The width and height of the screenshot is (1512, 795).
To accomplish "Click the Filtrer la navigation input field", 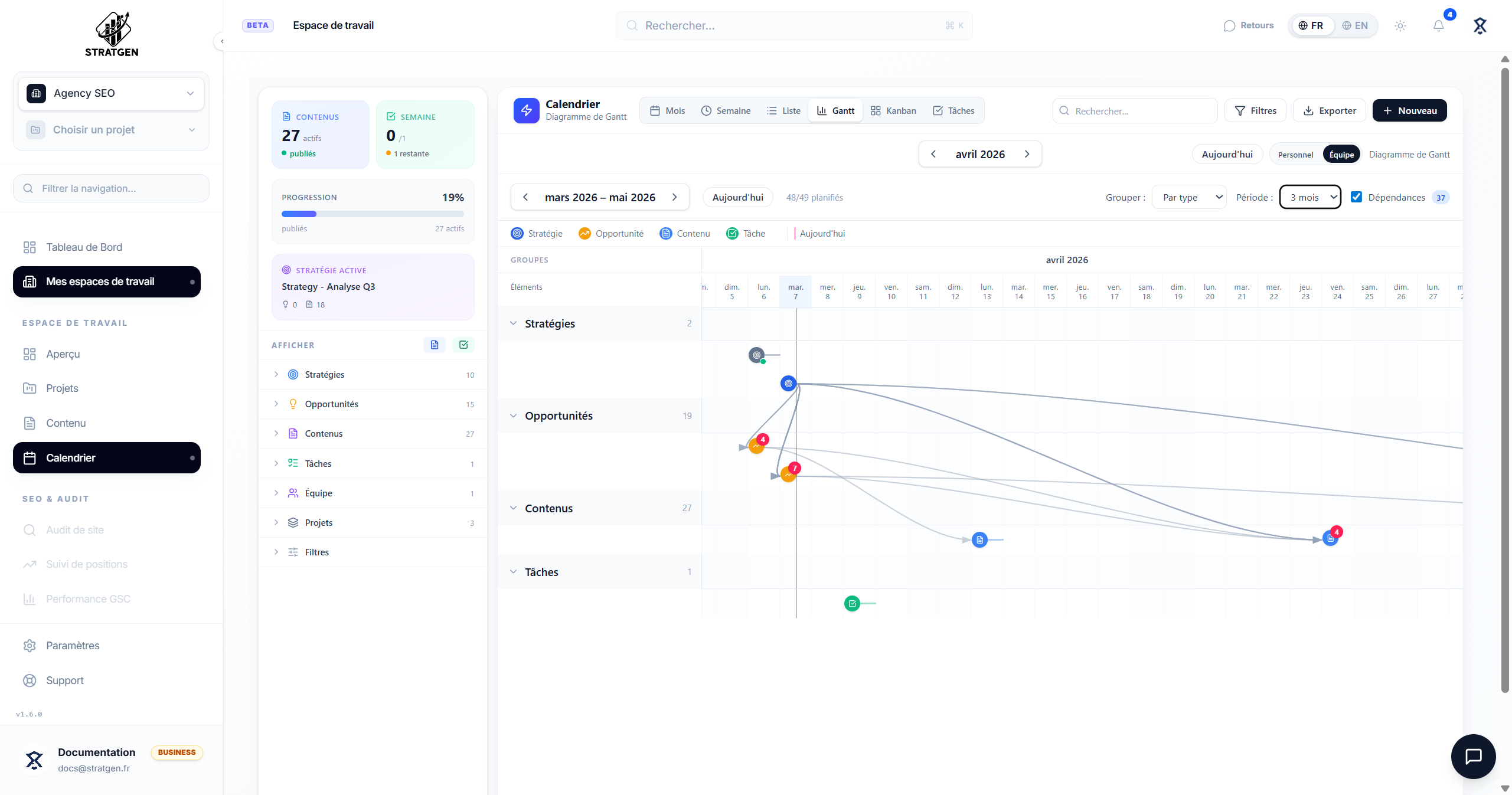I will click(x=111, y=188).
